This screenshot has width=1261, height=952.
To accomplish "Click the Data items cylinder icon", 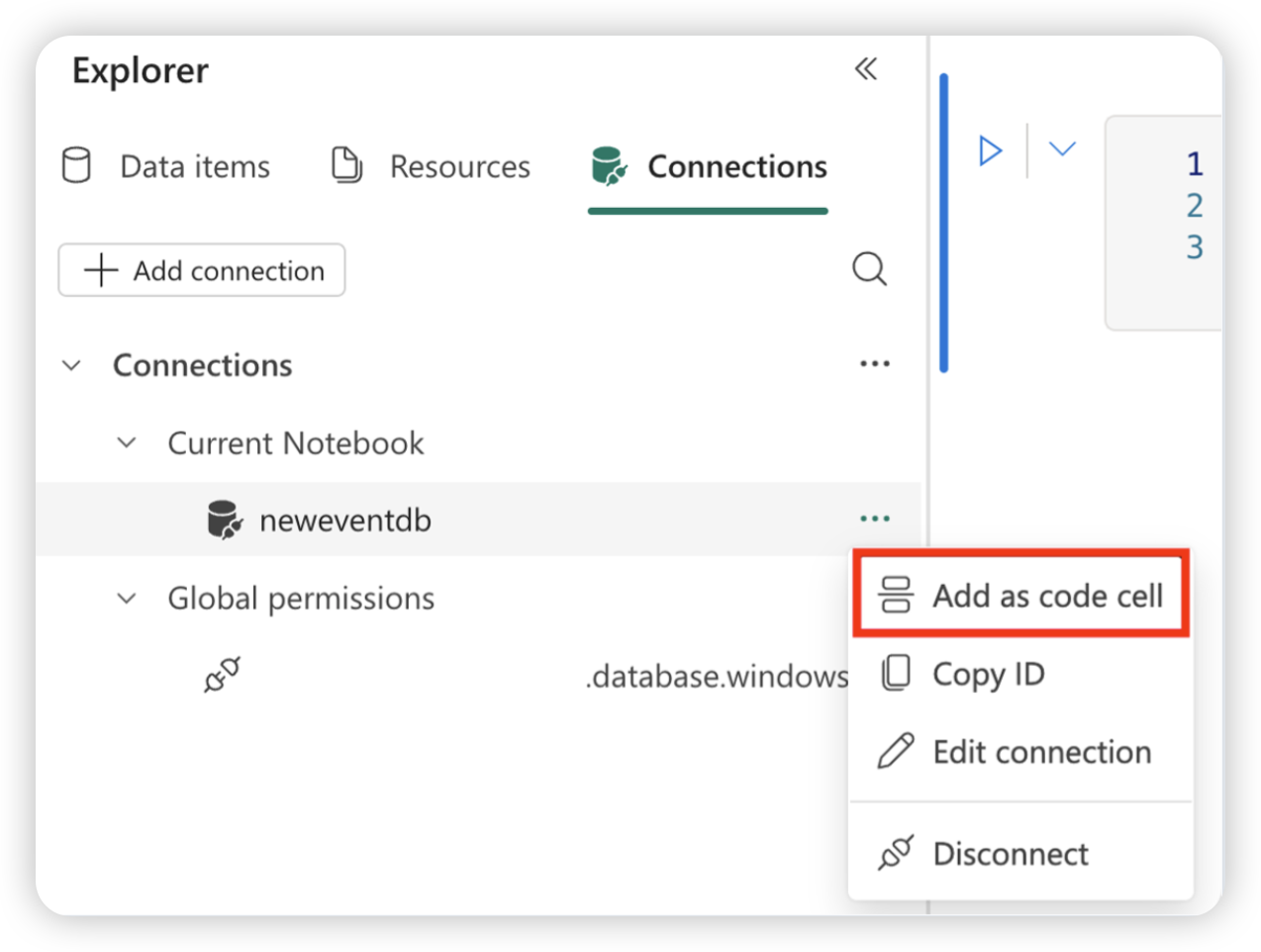I will [75, 165].
